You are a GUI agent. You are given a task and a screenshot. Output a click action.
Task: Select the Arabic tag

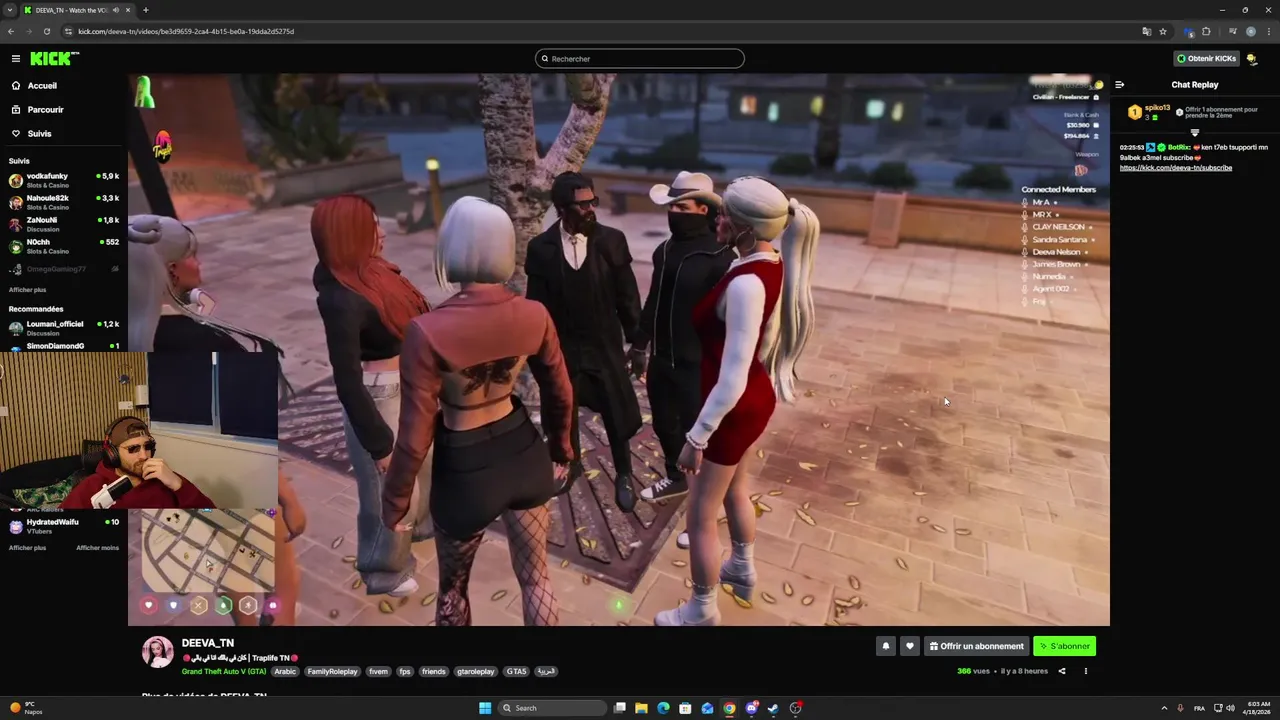(x=285, y=672)
